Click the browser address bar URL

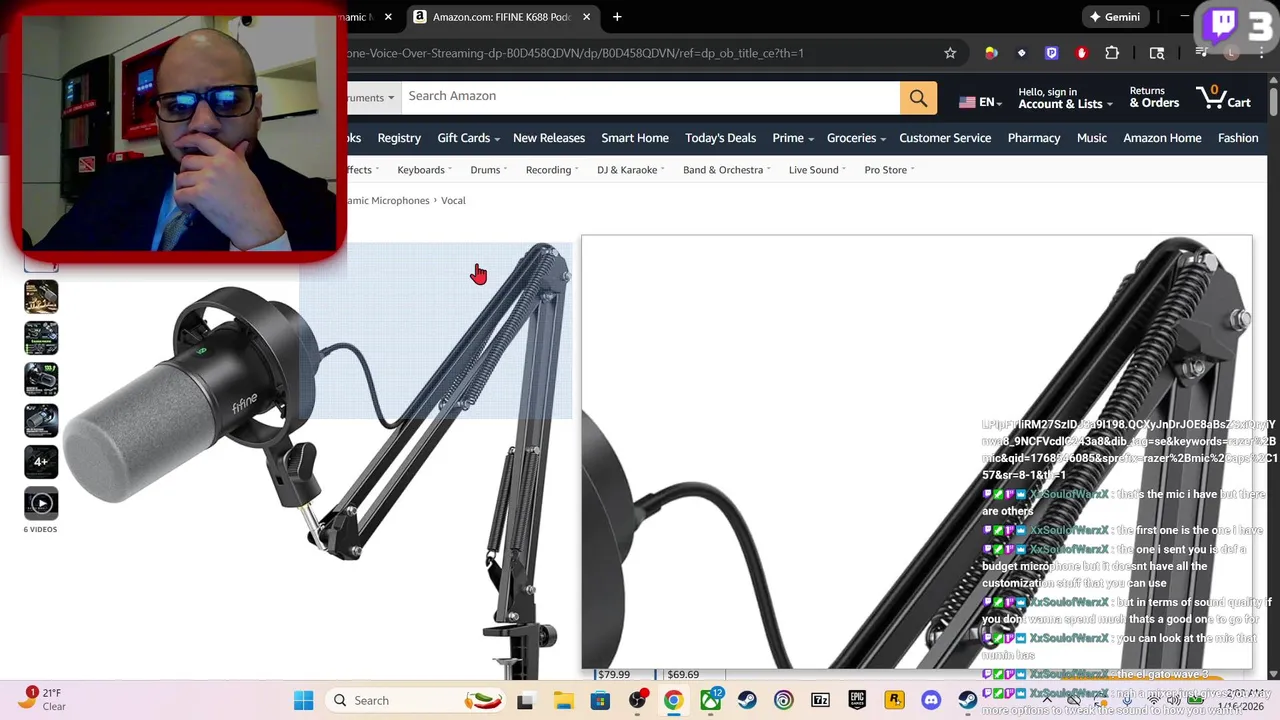point(576,53)
